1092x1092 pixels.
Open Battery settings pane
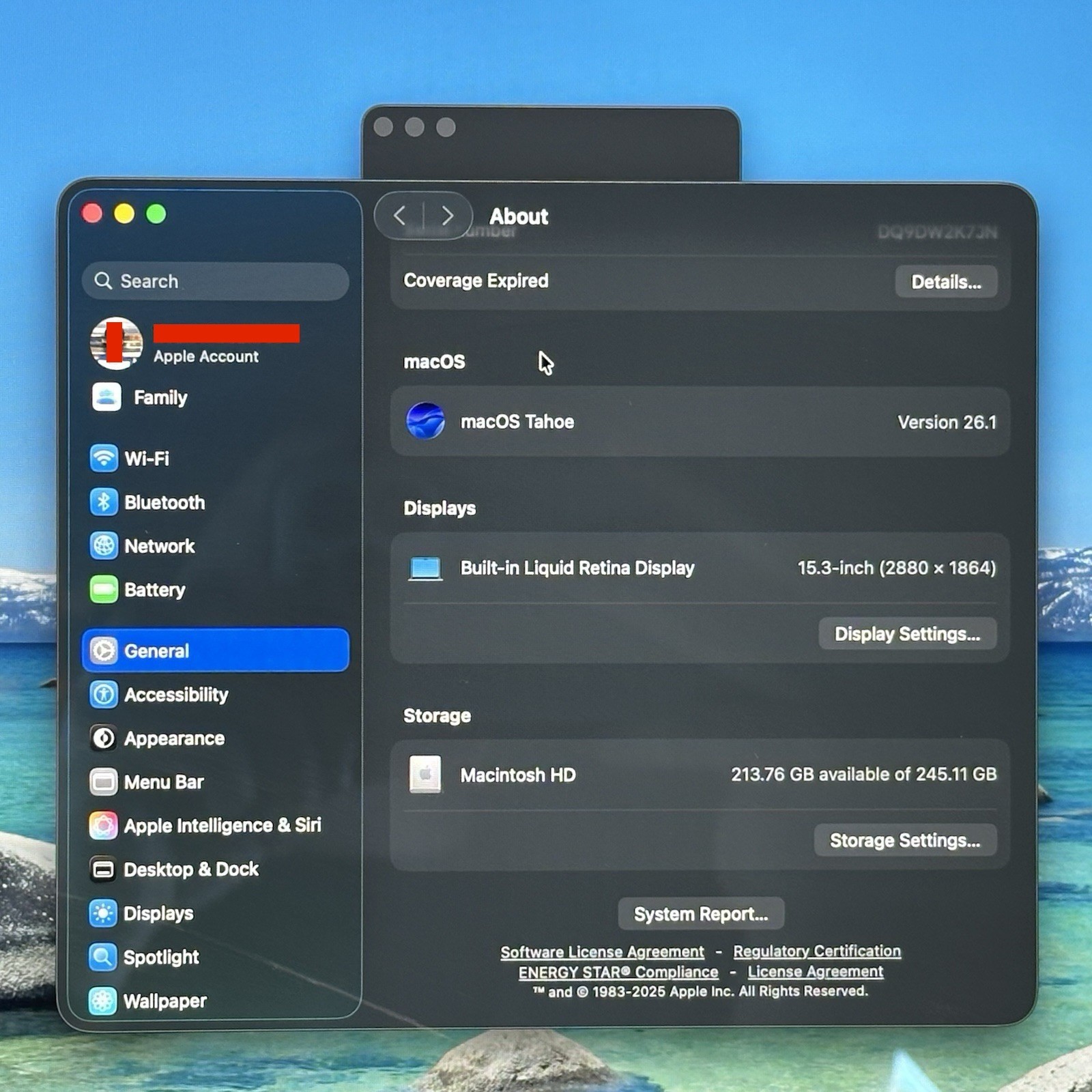point(154,590)
